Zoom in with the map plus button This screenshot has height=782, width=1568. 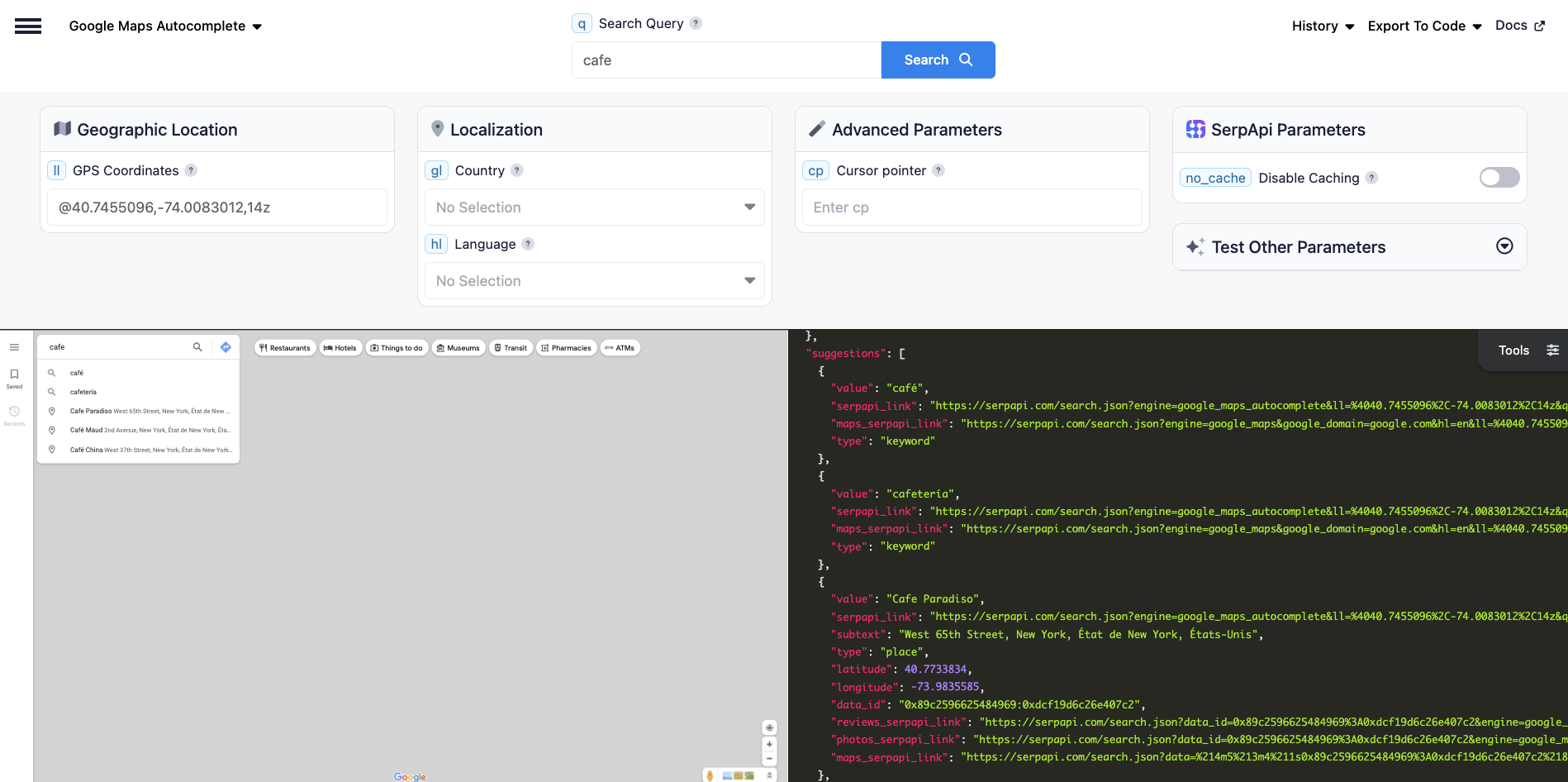pos(769,744)
